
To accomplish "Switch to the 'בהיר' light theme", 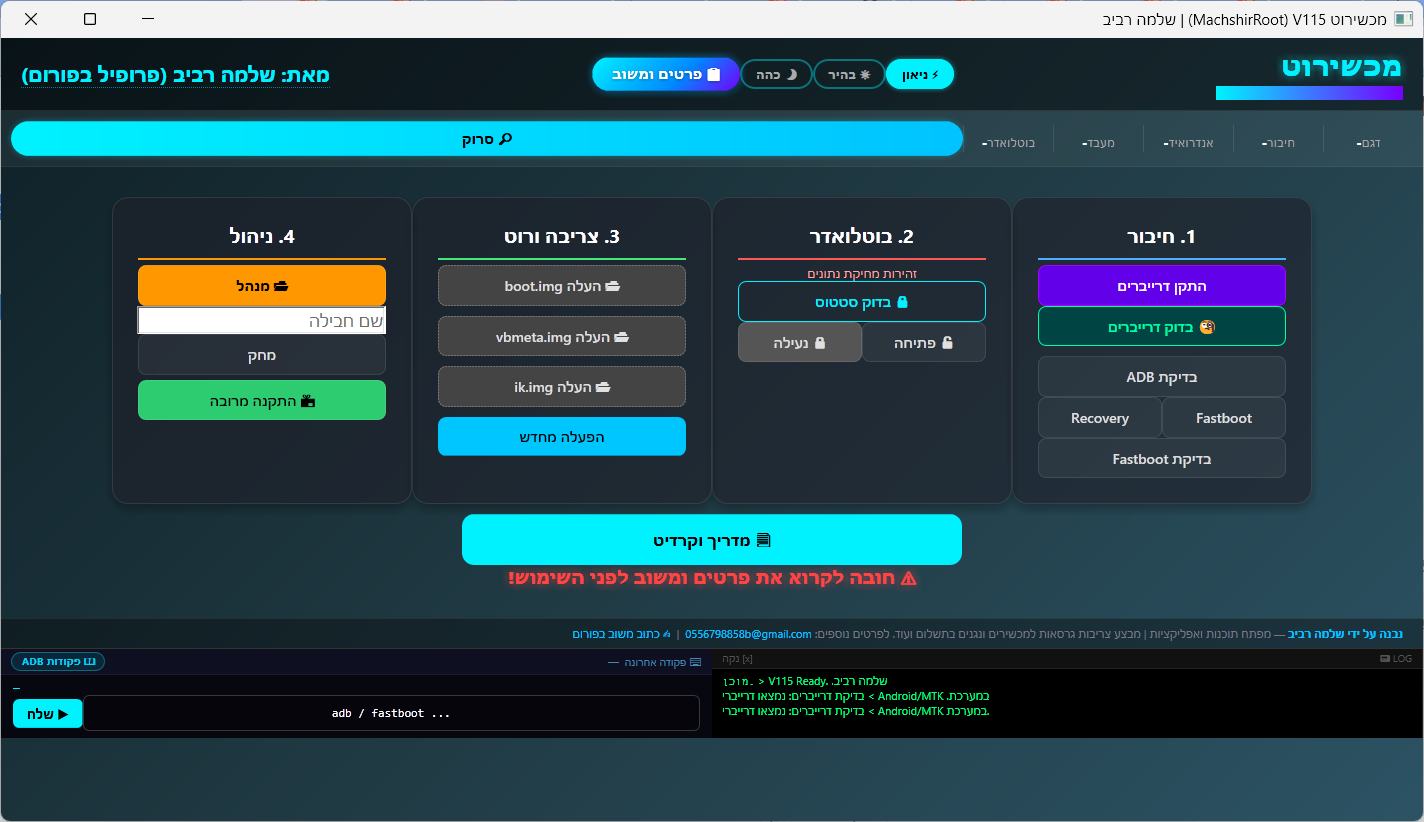I will click(848, 74).
